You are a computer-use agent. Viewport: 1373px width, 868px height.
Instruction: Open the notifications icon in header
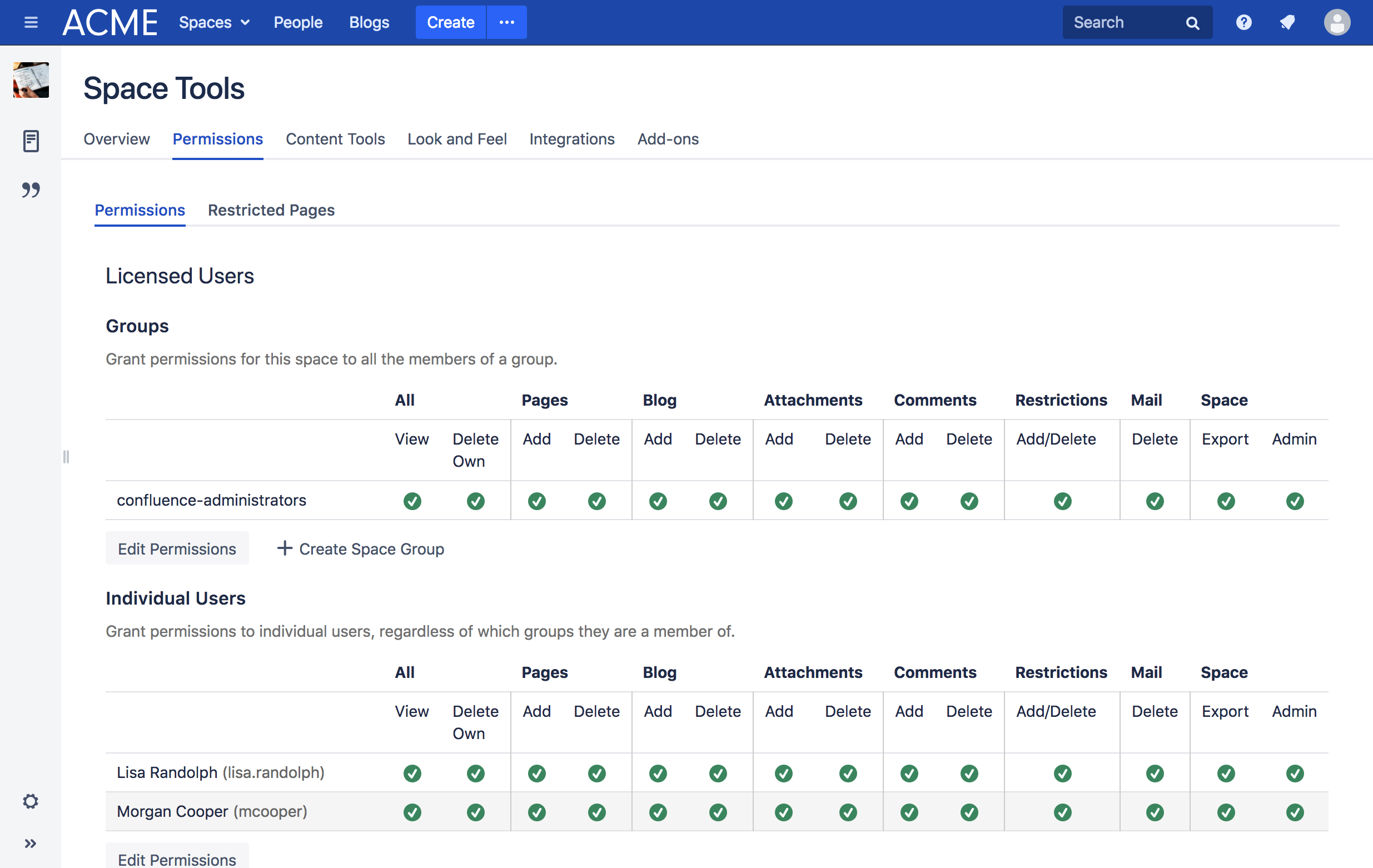click(x=1287, y=22)
